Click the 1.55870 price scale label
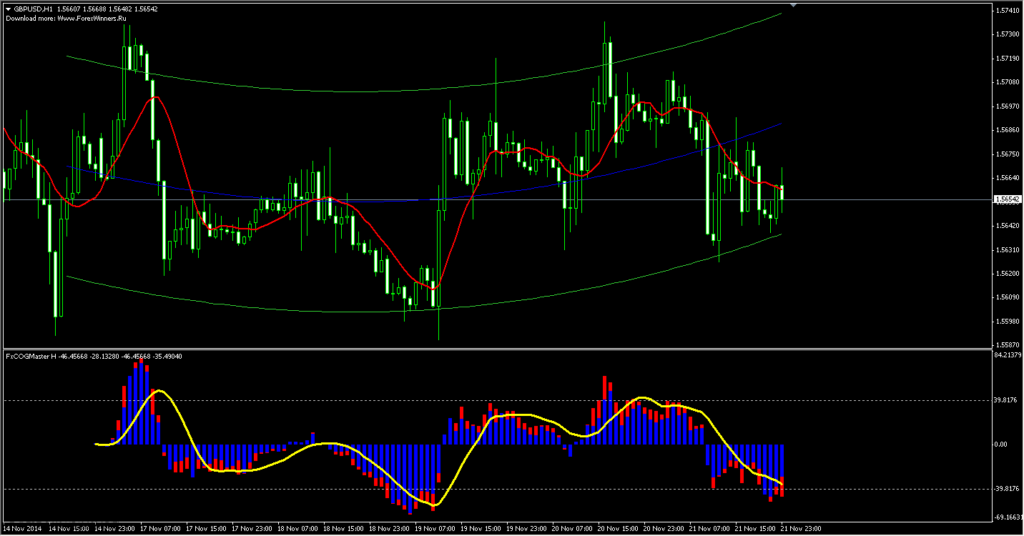This screenshot has width=1024, height=536. (x=1007, y=343)
